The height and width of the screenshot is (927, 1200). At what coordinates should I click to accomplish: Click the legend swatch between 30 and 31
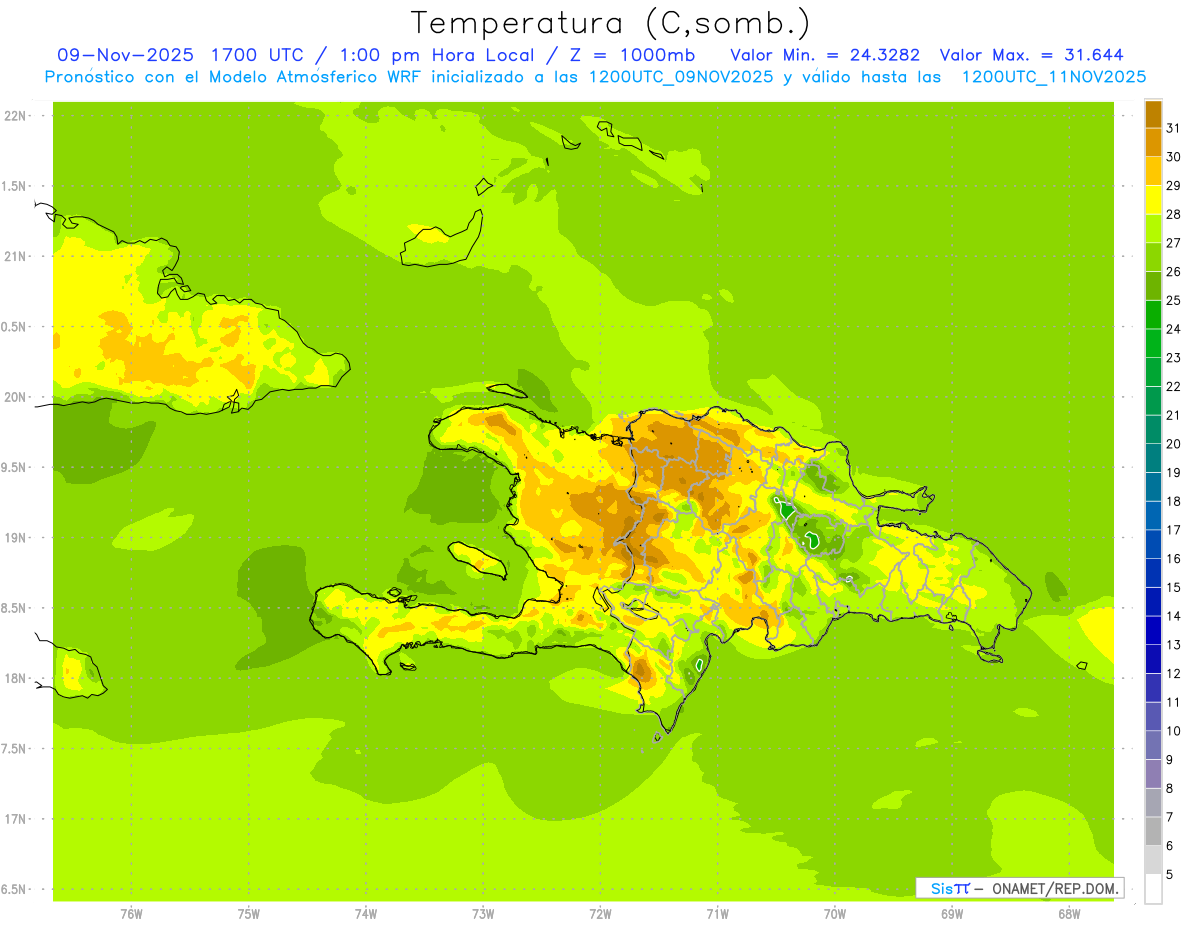1153,142
